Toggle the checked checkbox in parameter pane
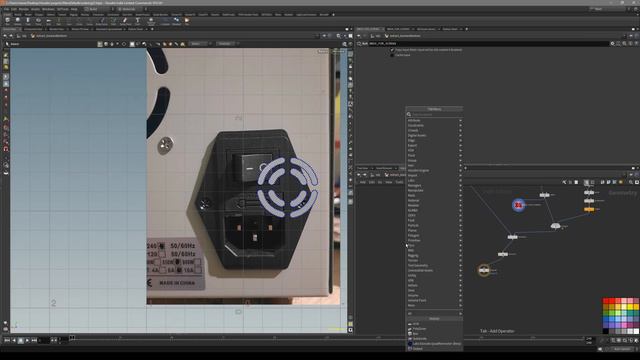640x360 pixels. 392,50
